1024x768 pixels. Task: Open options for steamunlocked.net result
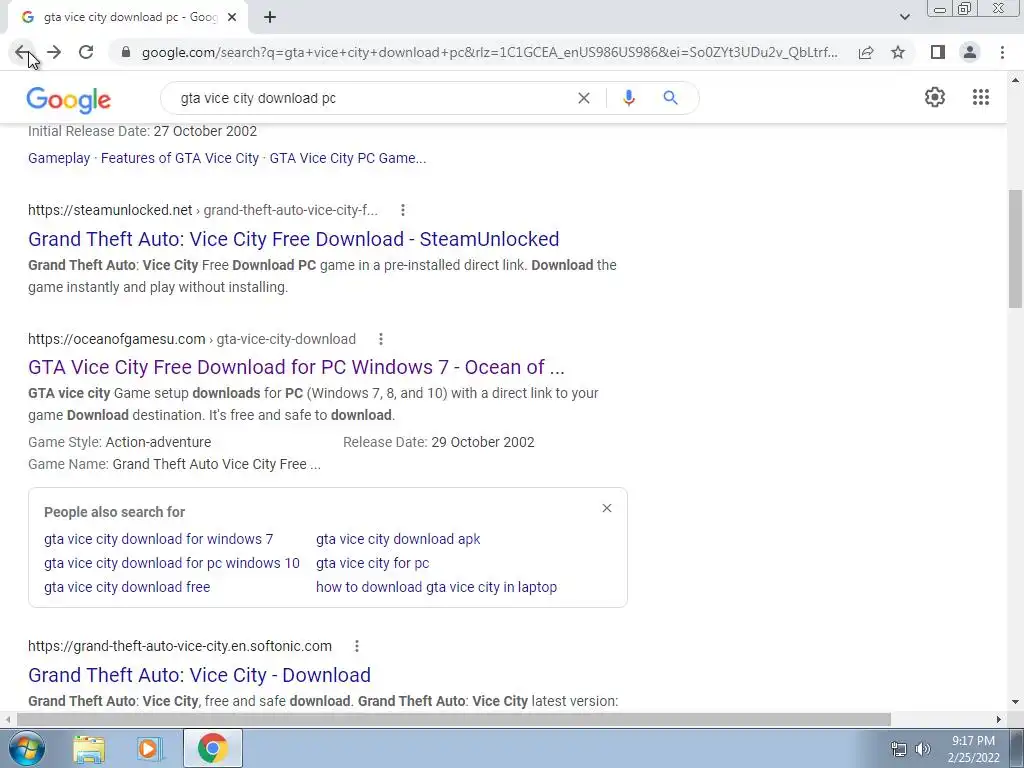click(x=403, y=210)
